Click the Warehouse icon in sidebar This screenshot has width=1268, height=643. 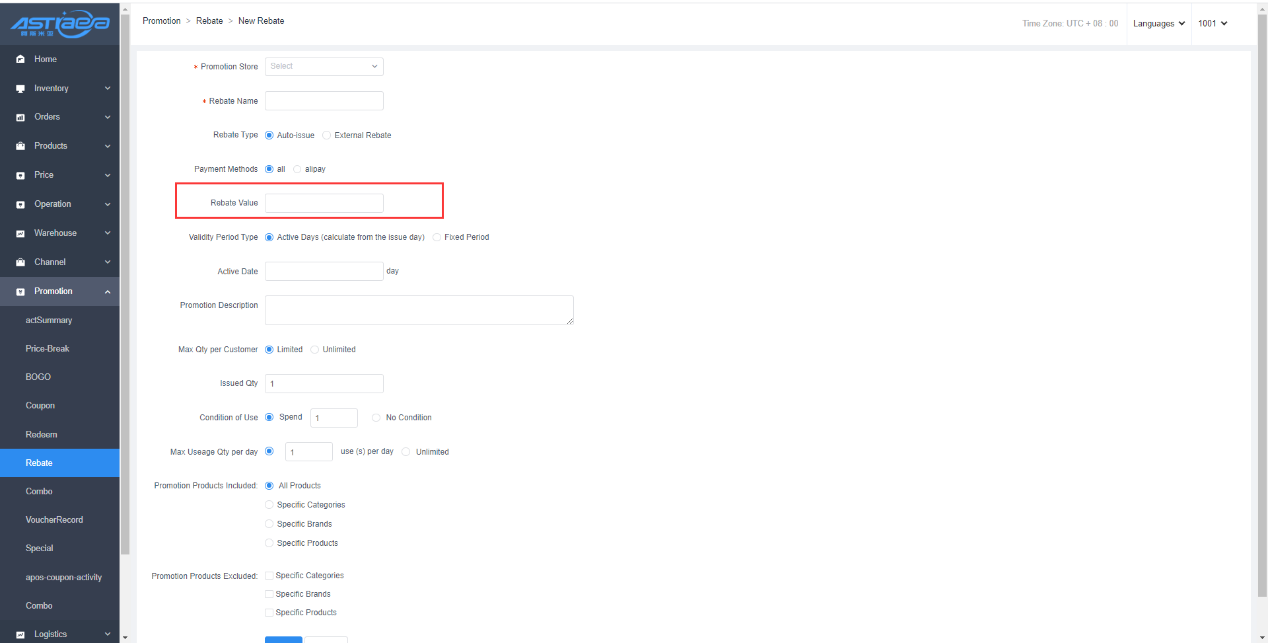coord(20,234)
